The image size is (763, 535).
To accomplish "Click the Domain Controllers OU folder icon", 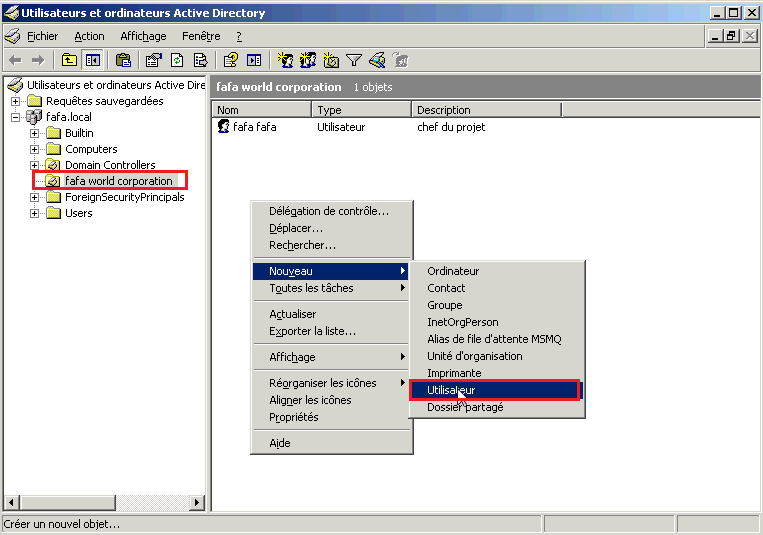I will [53, 165].
